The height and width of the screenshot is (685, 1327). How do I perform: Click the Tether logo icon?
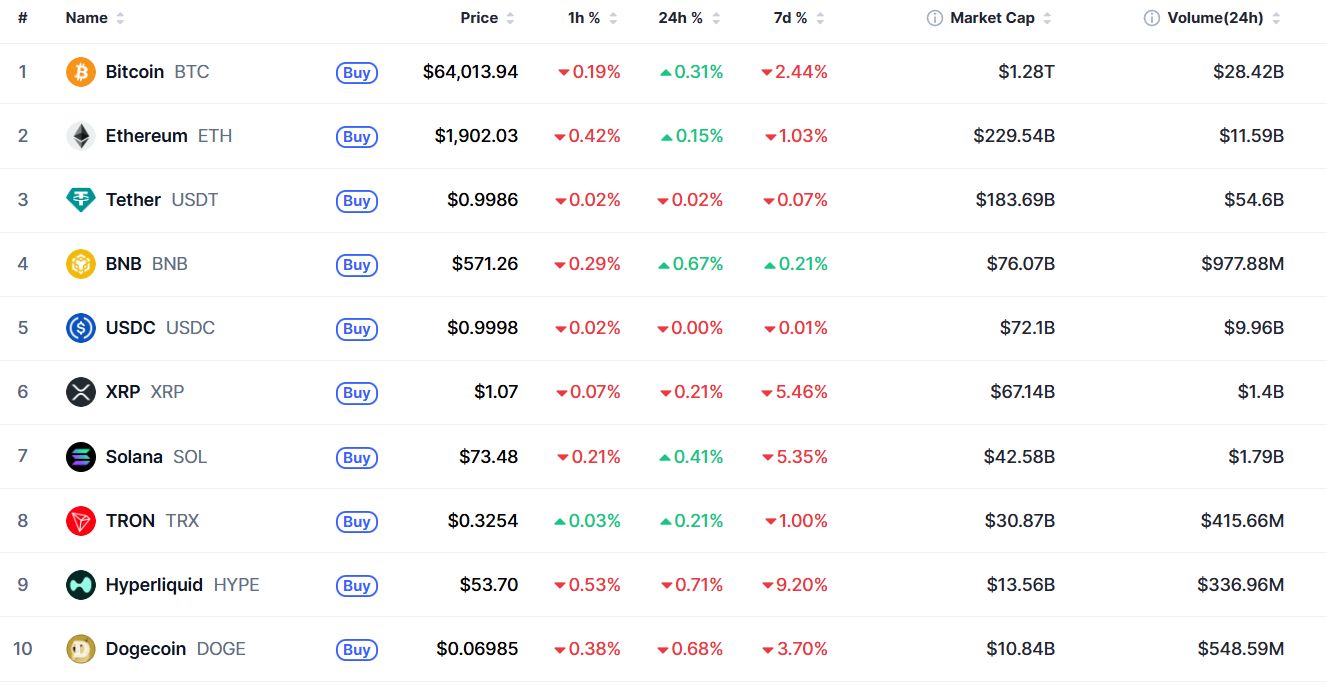pyautogui.click(x=81, y=200)
